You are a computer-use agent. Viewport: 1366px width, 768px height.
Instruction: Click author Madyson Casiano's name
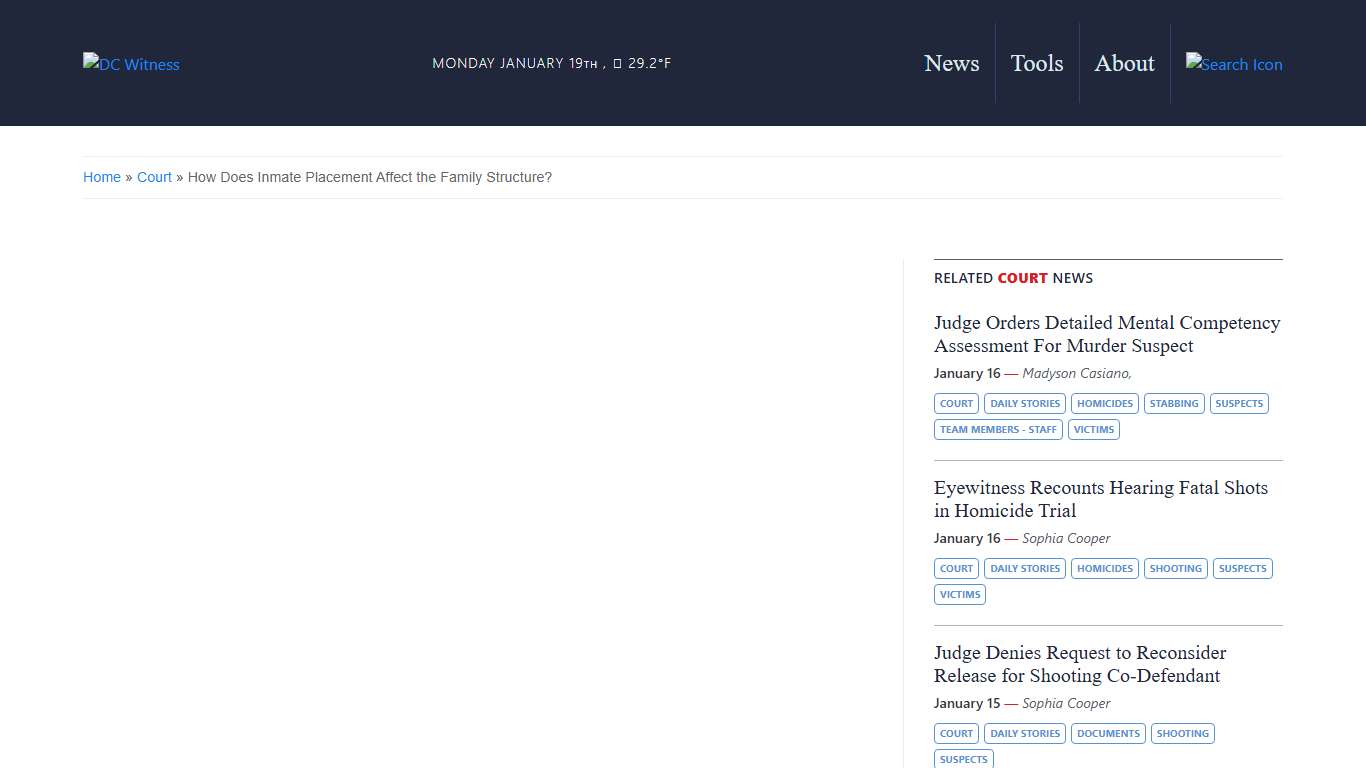pos(1075,373)
